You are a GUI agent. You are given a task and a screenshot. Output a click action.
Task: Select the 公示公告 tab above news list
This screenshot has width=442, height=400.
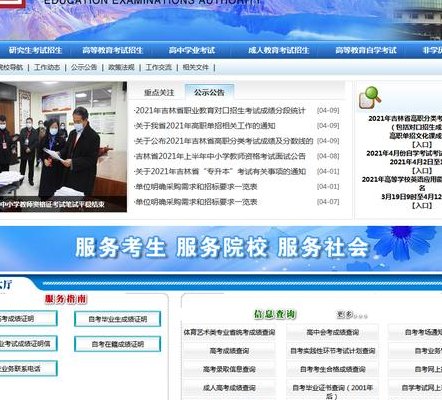click(209, 92)
